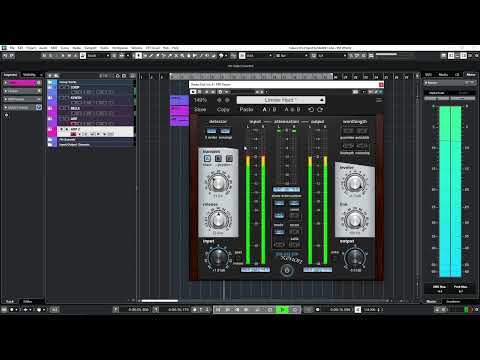Viewport: 480px width, 360px height.
Task: Show the left zone layout icon
Action: point(451,56)
